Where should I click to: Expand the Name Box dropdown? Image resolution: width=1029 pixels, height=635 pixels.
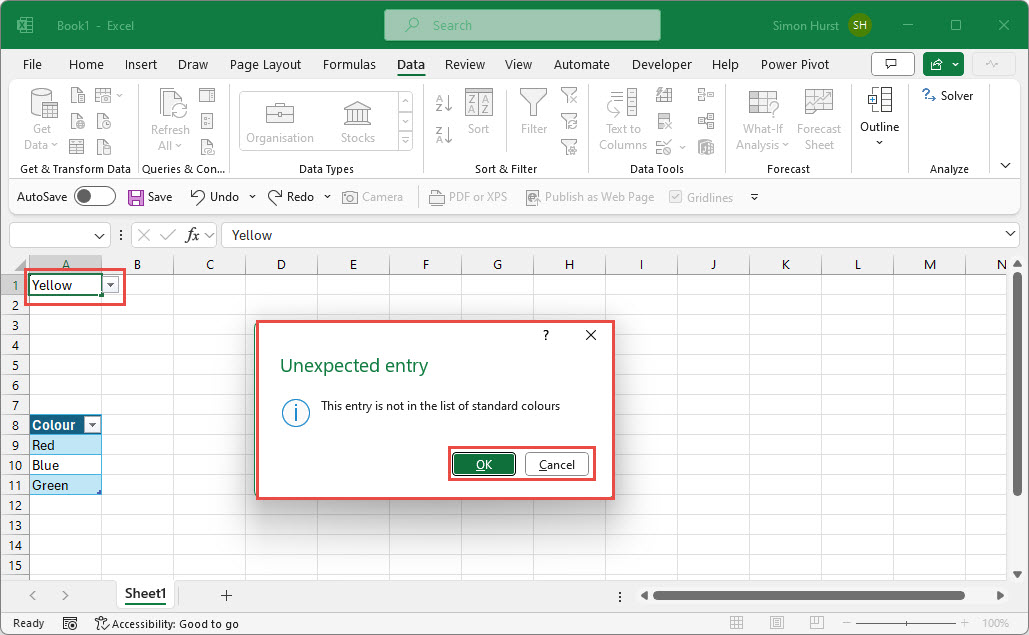pos(100,235)
